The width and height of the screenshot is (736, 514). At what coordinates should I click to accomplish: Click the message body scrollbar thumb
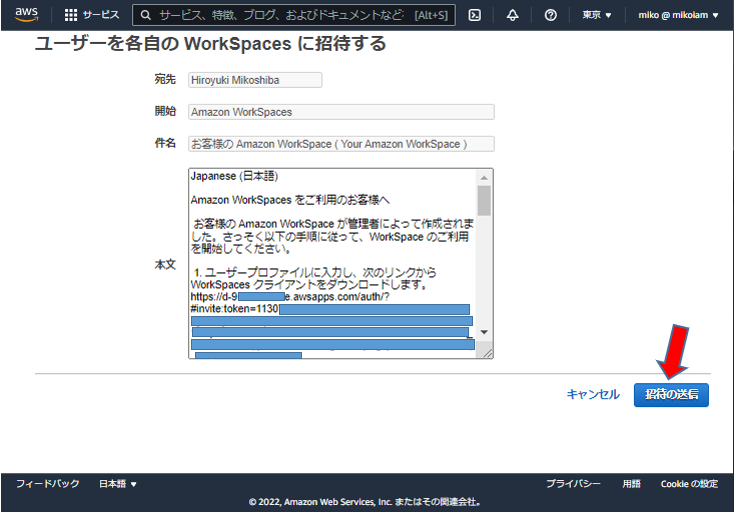pos(484,200)
